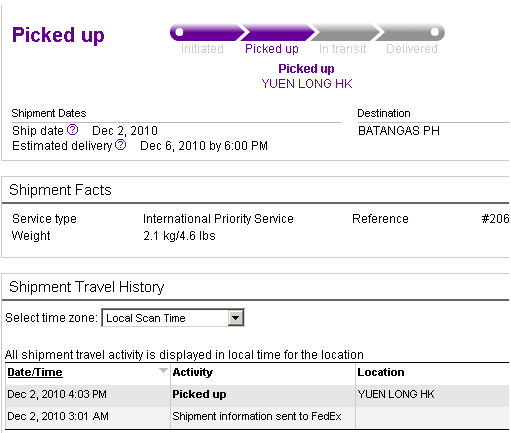Click the white dot on Delivered stage
Viewport: 511px width, 433px height.
[435, 32]
